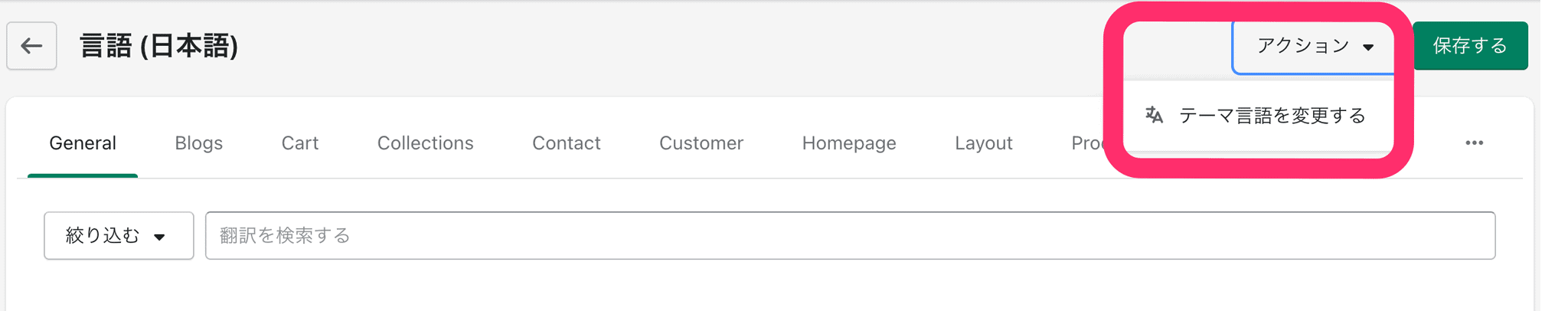Open the Homepage tab
Image resolution: width=1568 pixels, height=311 pixels.
point(848,143)
